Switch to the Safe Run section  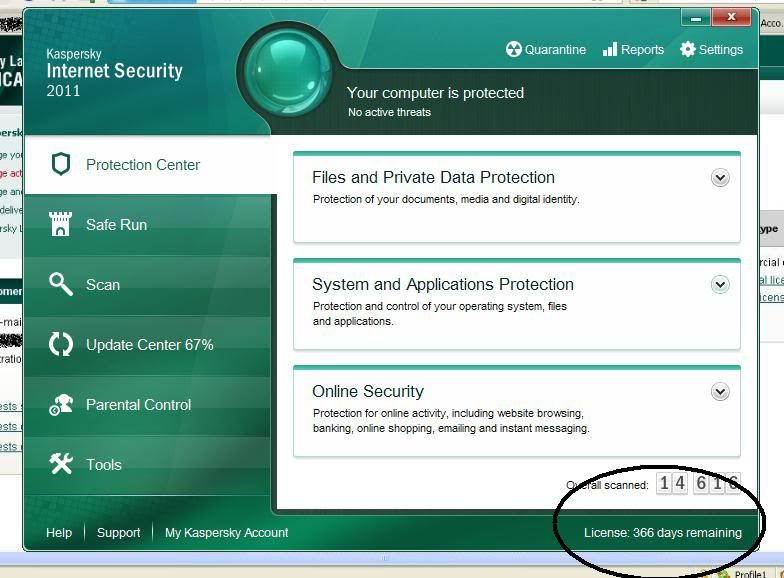(147, 224)
